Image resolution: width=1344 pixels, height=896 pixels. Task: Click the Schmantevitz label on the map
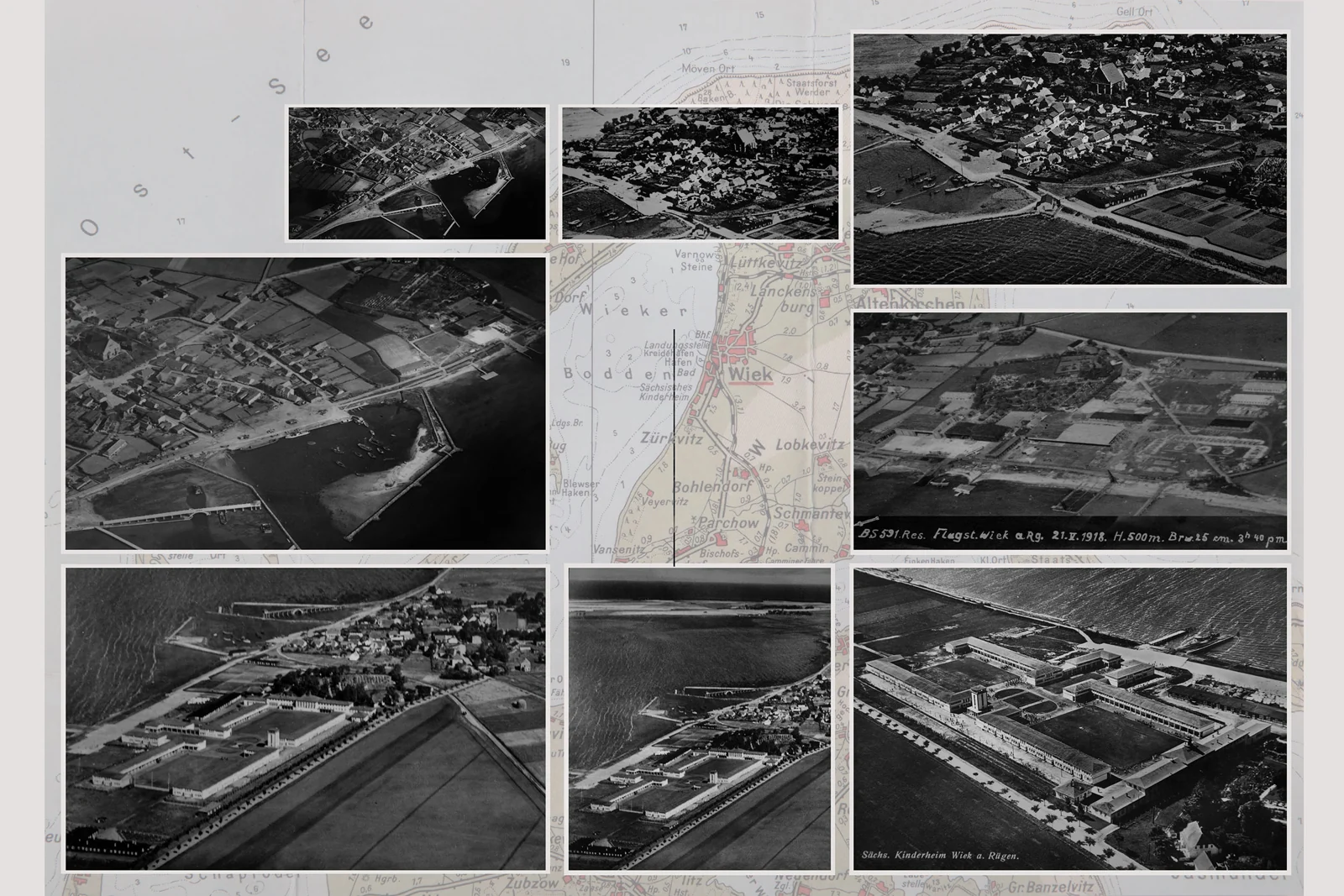(x=811, y=513)
